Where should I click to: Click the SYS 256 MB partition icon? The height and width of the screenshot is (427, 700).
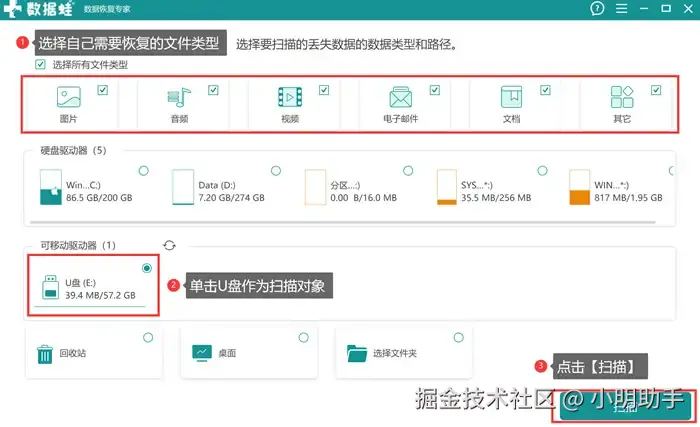pyautogui.click(x=447, y=187)
